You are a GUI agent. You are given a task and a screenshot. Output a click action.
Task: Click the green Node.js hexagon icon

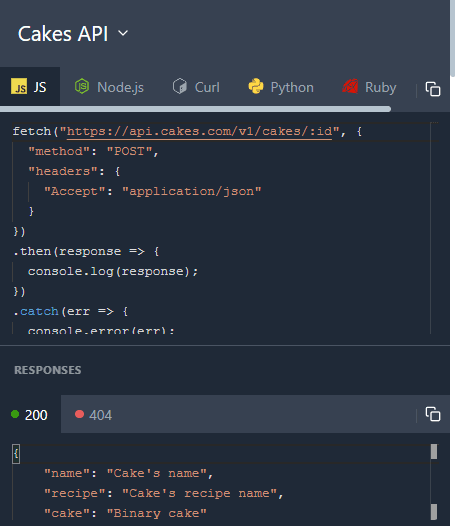[82, 86]
